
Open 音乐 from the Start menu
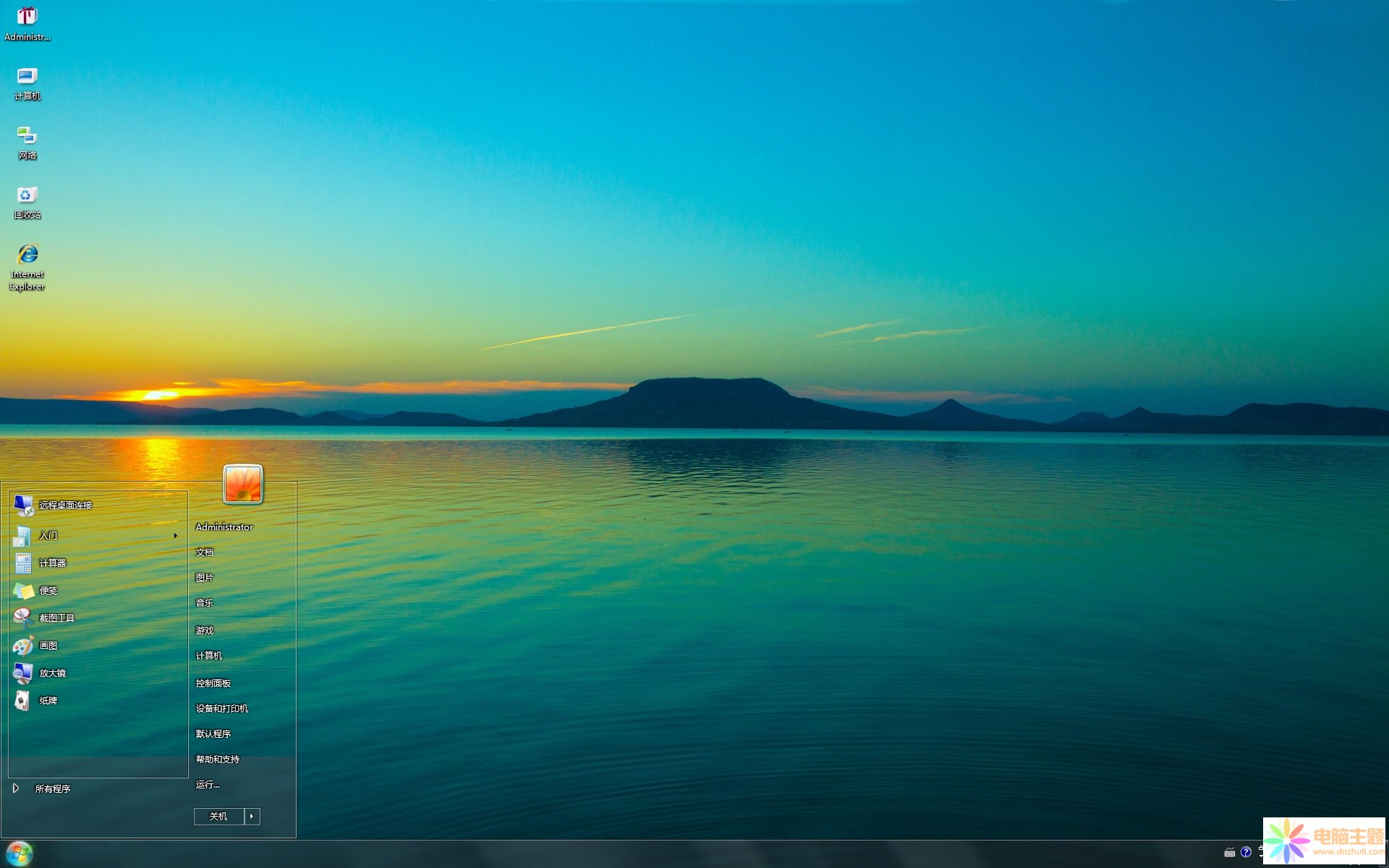(205, 603)
